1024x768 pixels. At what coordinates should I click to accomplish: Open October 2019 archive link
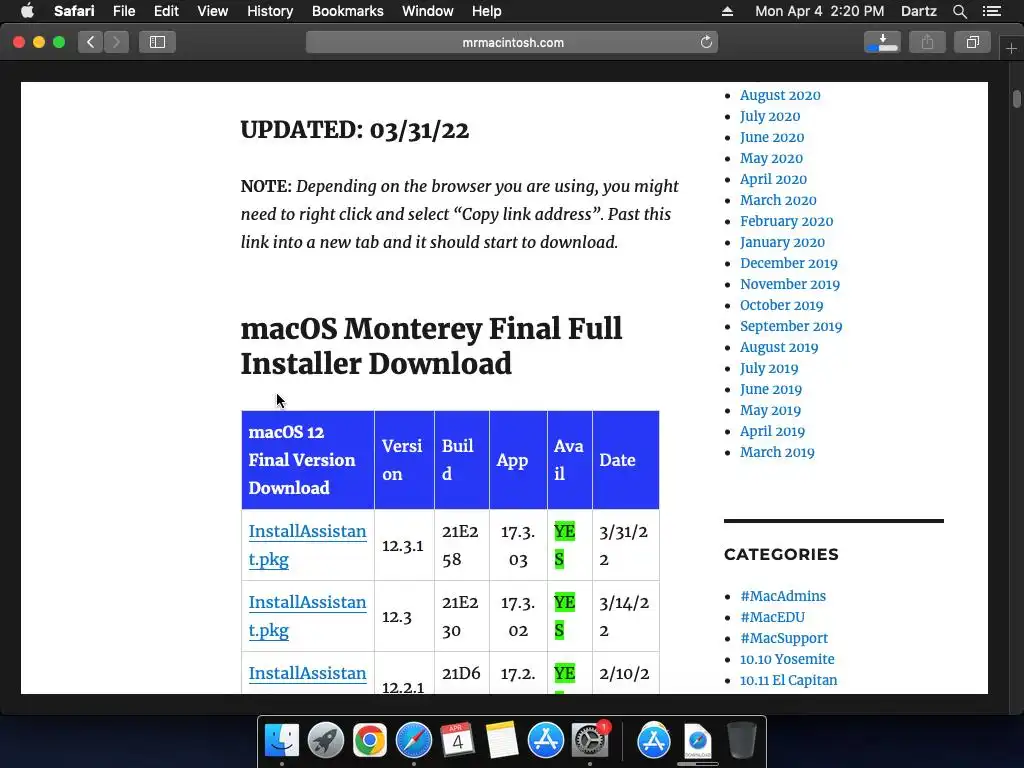coord(781,305)
